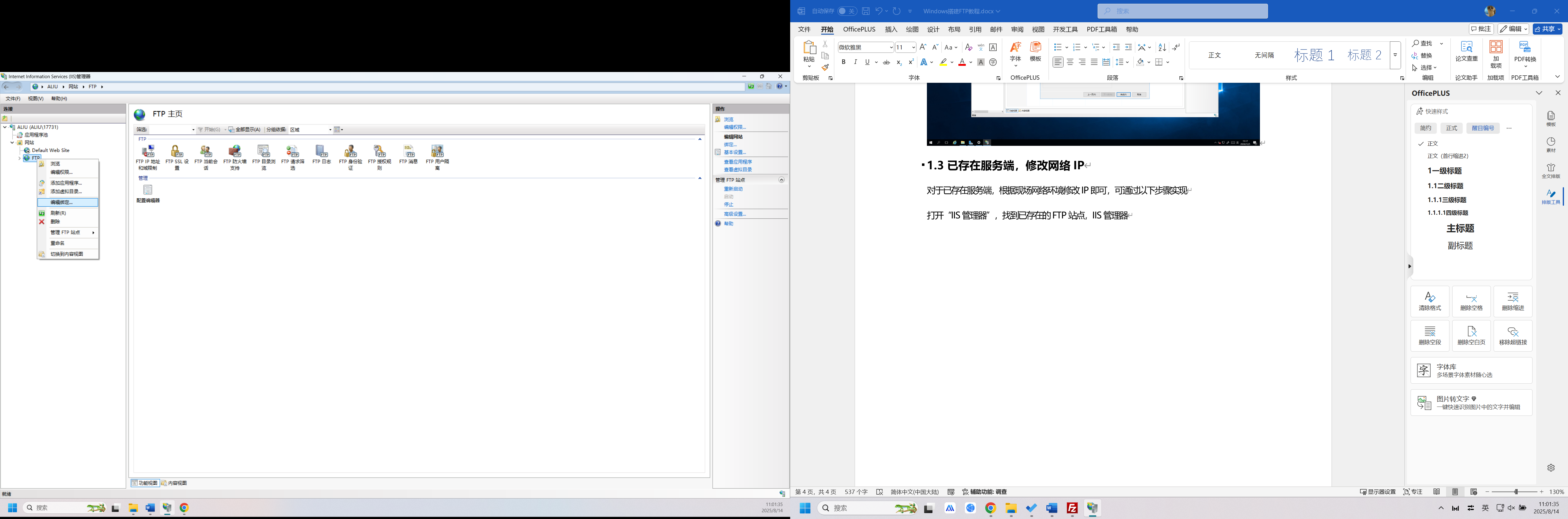1568x519 pixels.
Task: Switch to 内容视图 in IIS manager
Action: (175, 483)
